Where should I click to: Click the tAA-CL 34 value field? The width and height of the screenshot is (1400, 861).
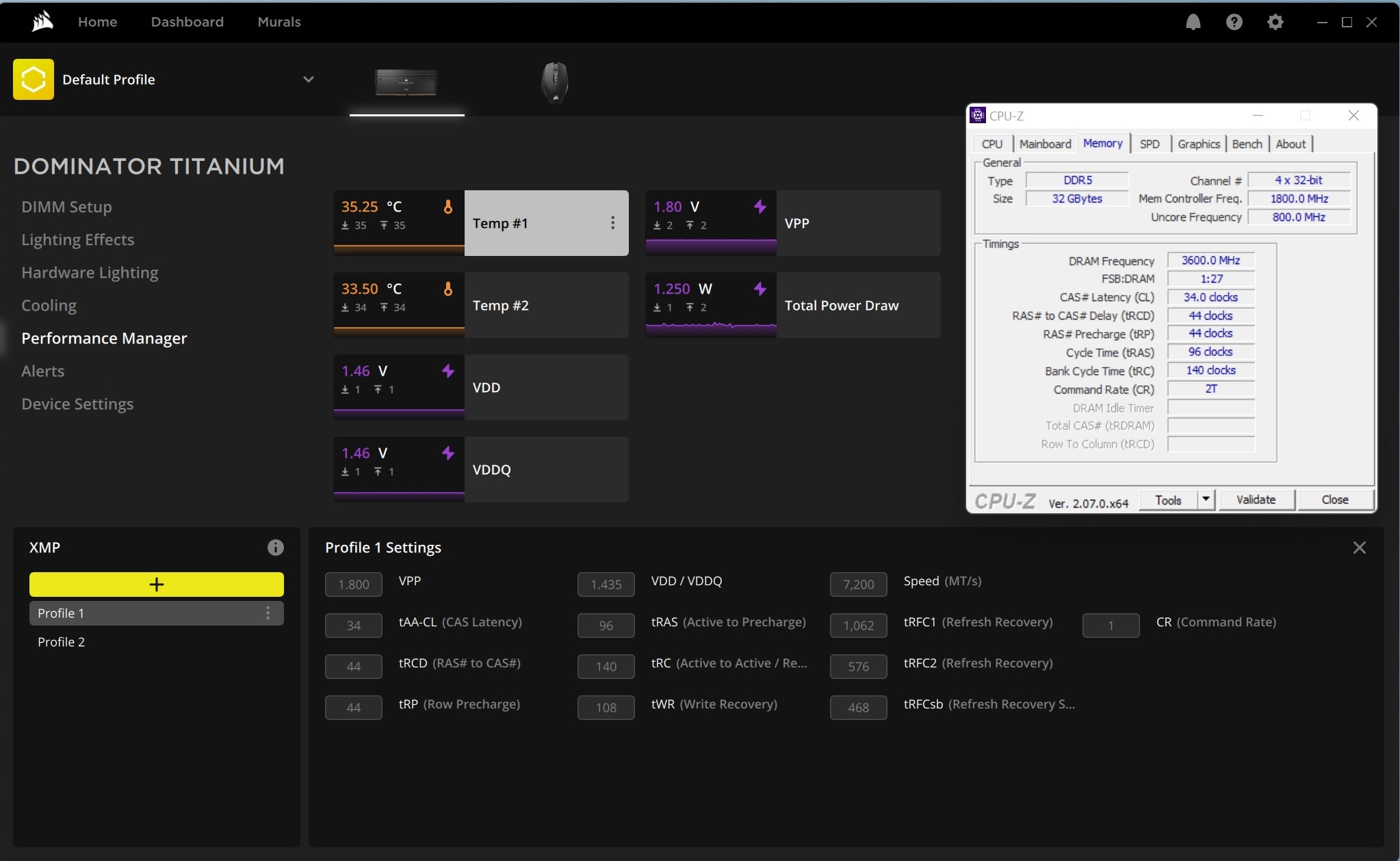(354, 626)
